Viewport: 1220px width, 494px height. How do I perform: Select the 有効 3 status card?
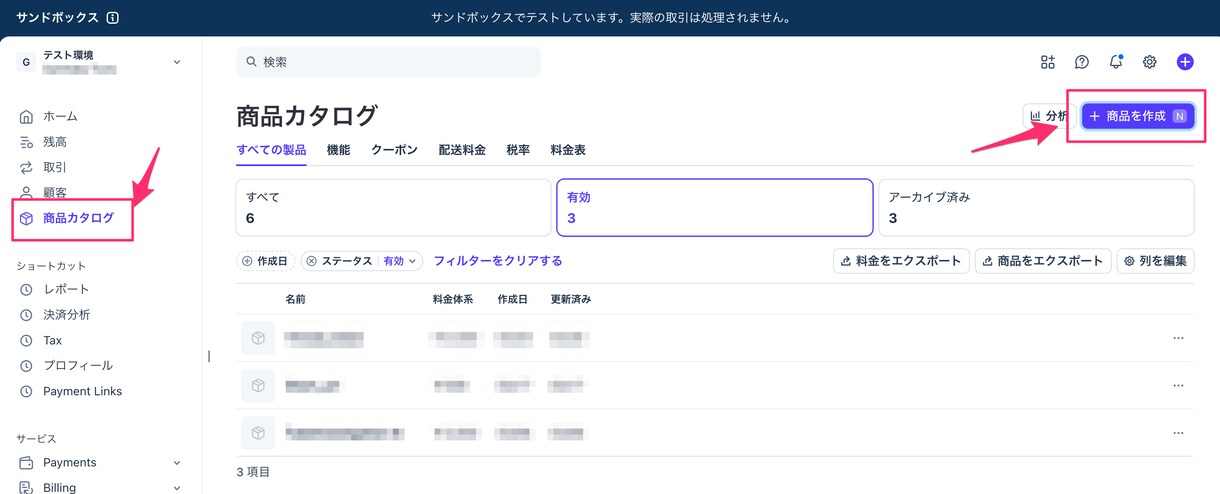point(715,208)
